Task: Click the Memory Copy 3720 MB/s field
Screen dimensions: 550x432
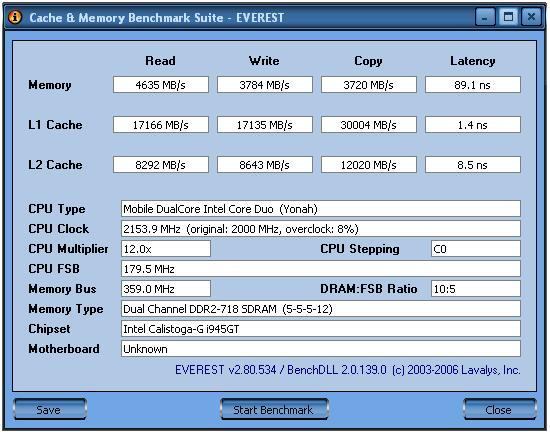Action: click(x=369, y=85)
